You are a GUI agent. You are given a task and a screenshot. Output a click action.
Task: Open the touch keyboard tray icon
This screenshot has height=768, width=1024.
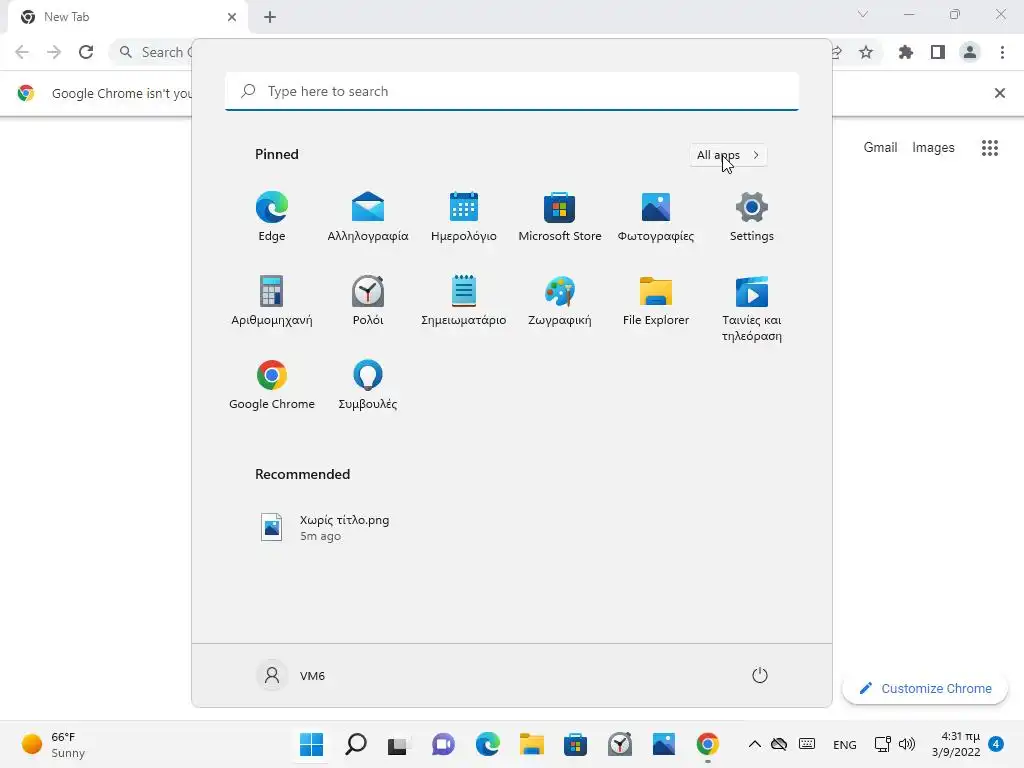pyautogui.click(x=807, y=744)
